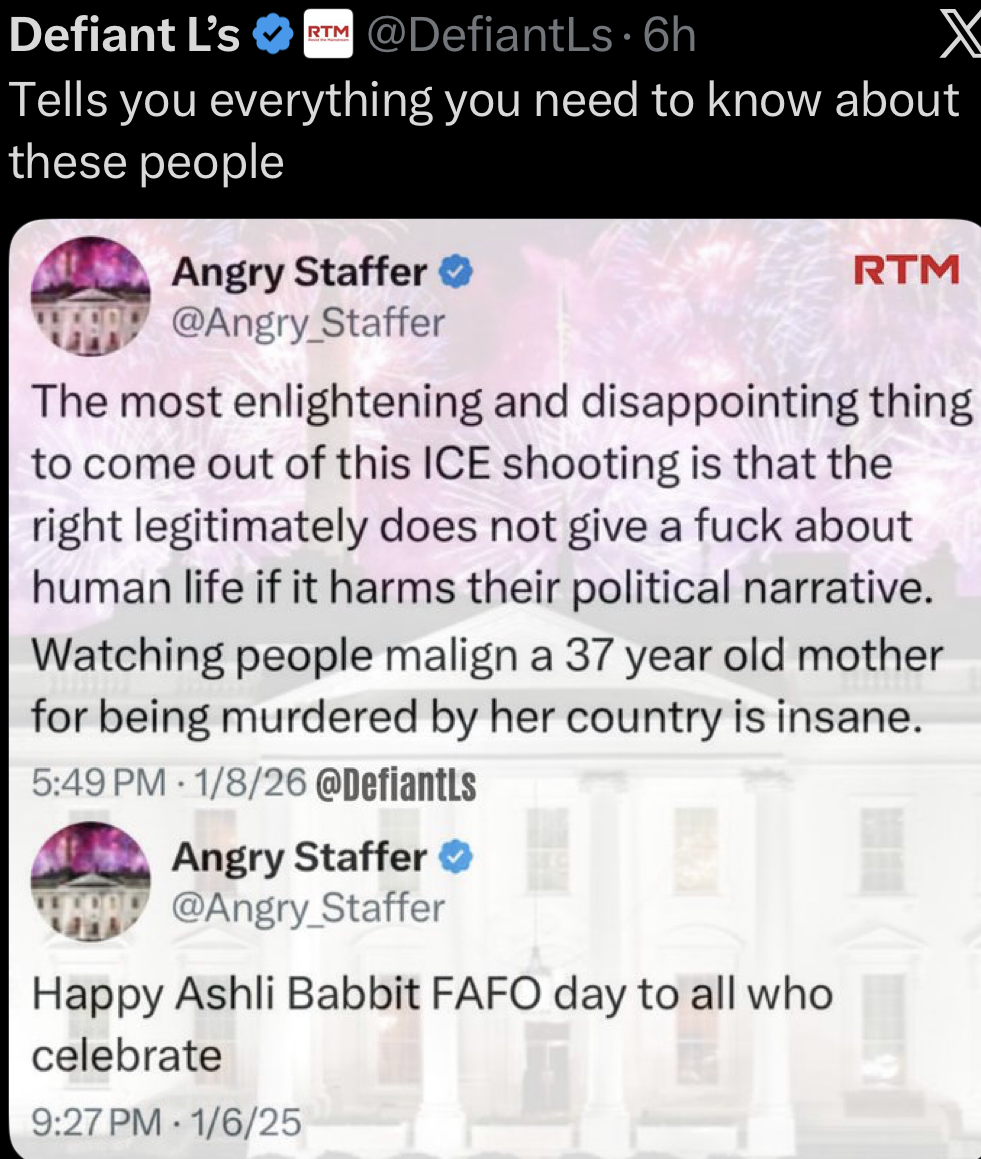Screen dimensions: 981x1159
Task: Click the blue verified badge beside Defiant L's
Action: [273, 34]
